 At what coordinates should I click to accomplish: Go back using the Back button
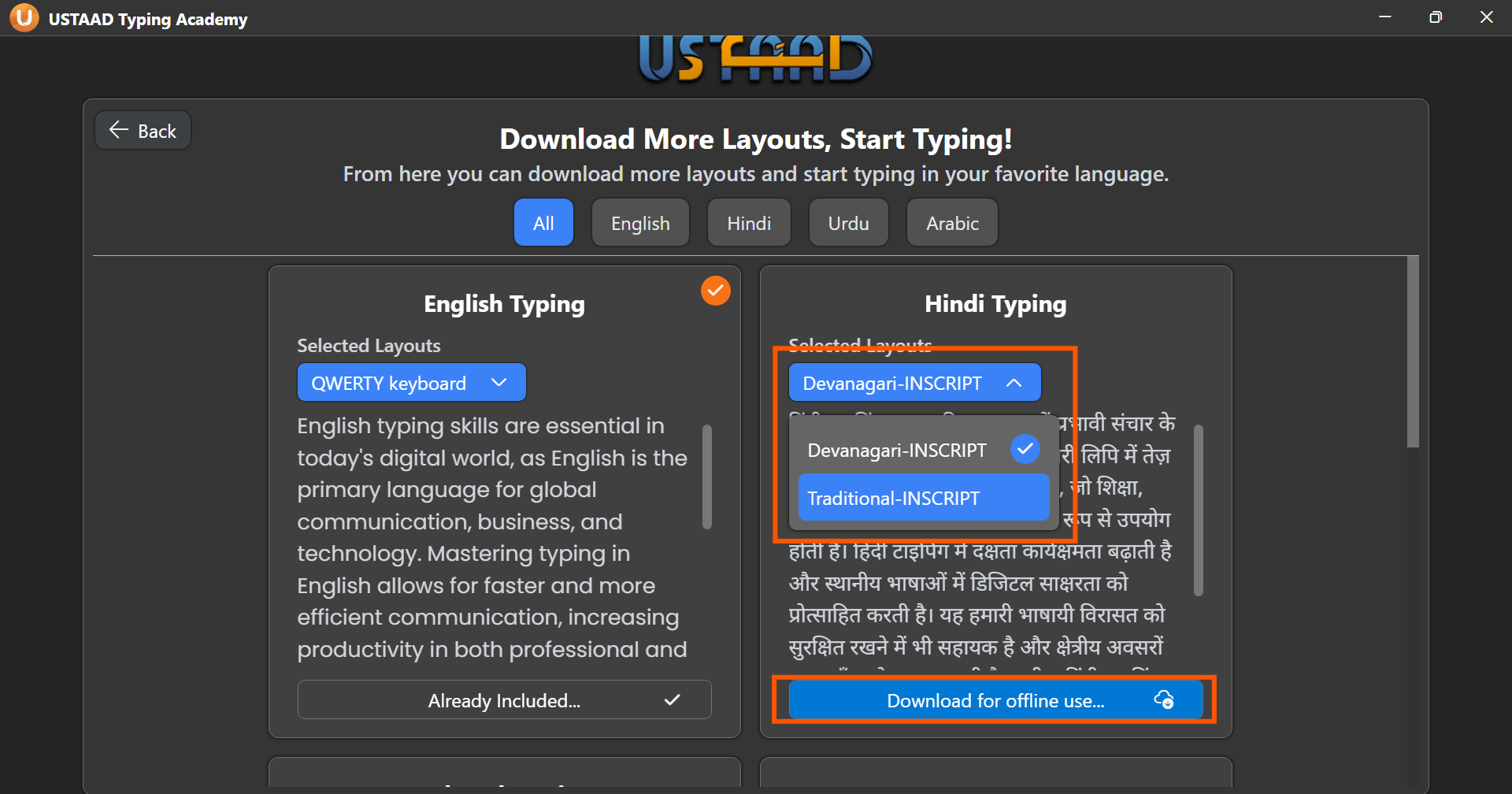pos(143,131)
